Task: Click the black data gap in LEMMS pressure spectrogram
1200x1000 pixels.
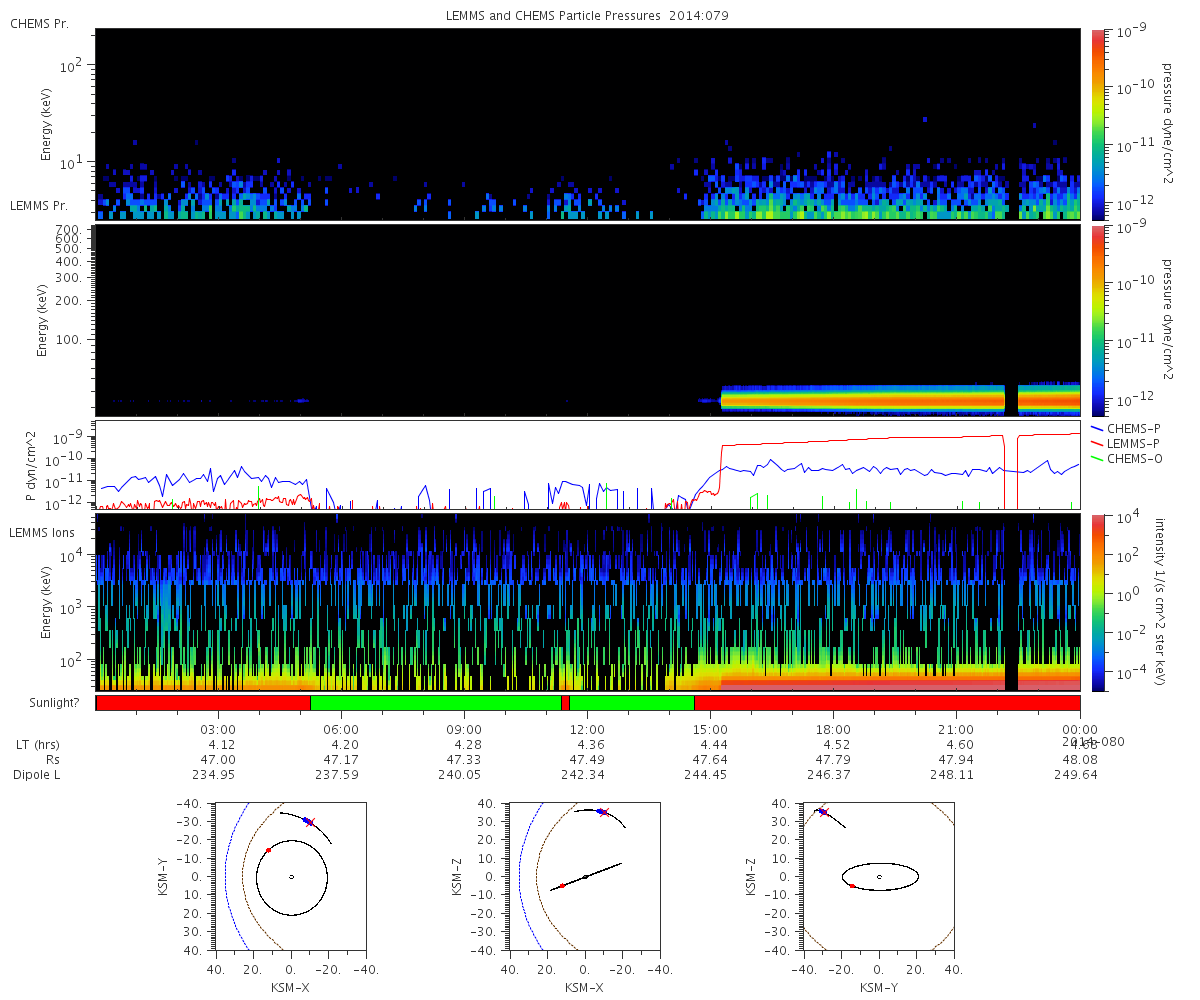Action: [1011, 400]
